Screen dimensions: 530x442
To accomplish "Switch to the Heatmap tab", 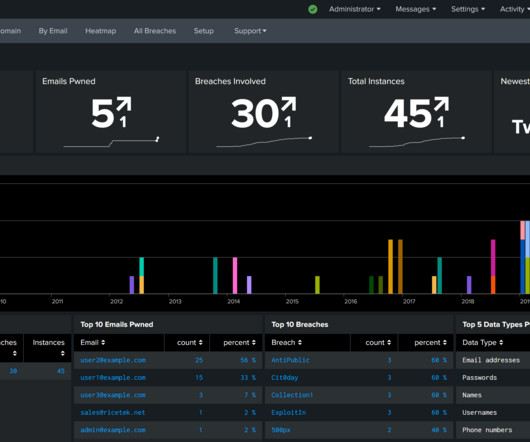I will (100, 31).
